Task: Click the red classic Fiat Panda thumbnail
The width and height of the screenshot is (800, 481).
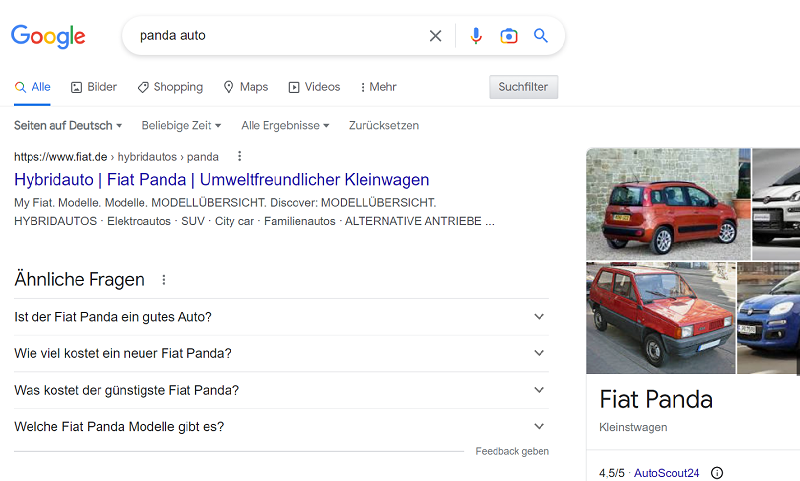Action: 659,317
